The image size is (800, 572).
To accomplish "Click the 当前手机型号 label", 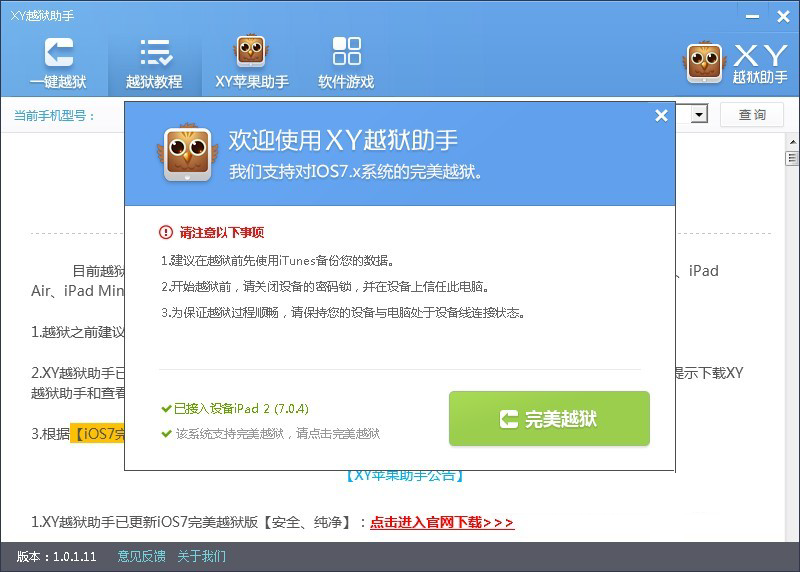I will pos(55,115).
